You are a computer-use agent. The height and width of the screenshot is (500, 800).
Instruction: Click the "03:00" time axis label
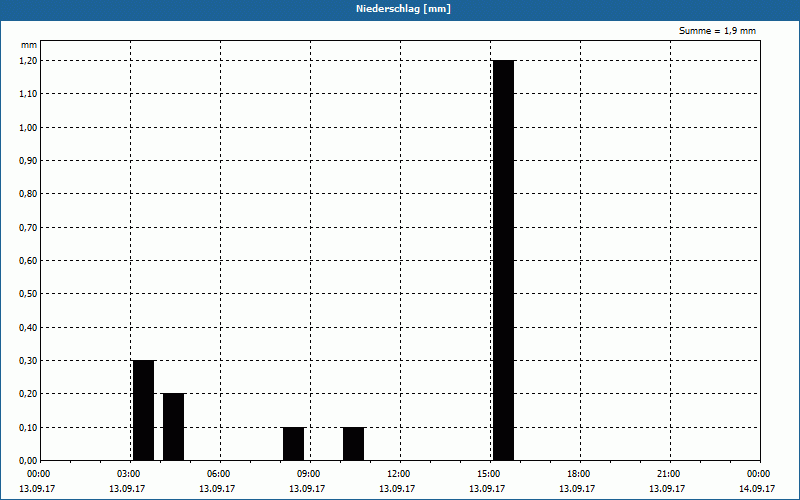tap(129, 474)
